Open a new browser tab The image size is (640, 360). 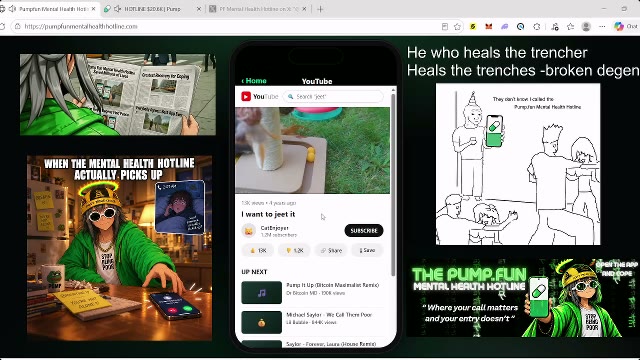coord(320,9)
